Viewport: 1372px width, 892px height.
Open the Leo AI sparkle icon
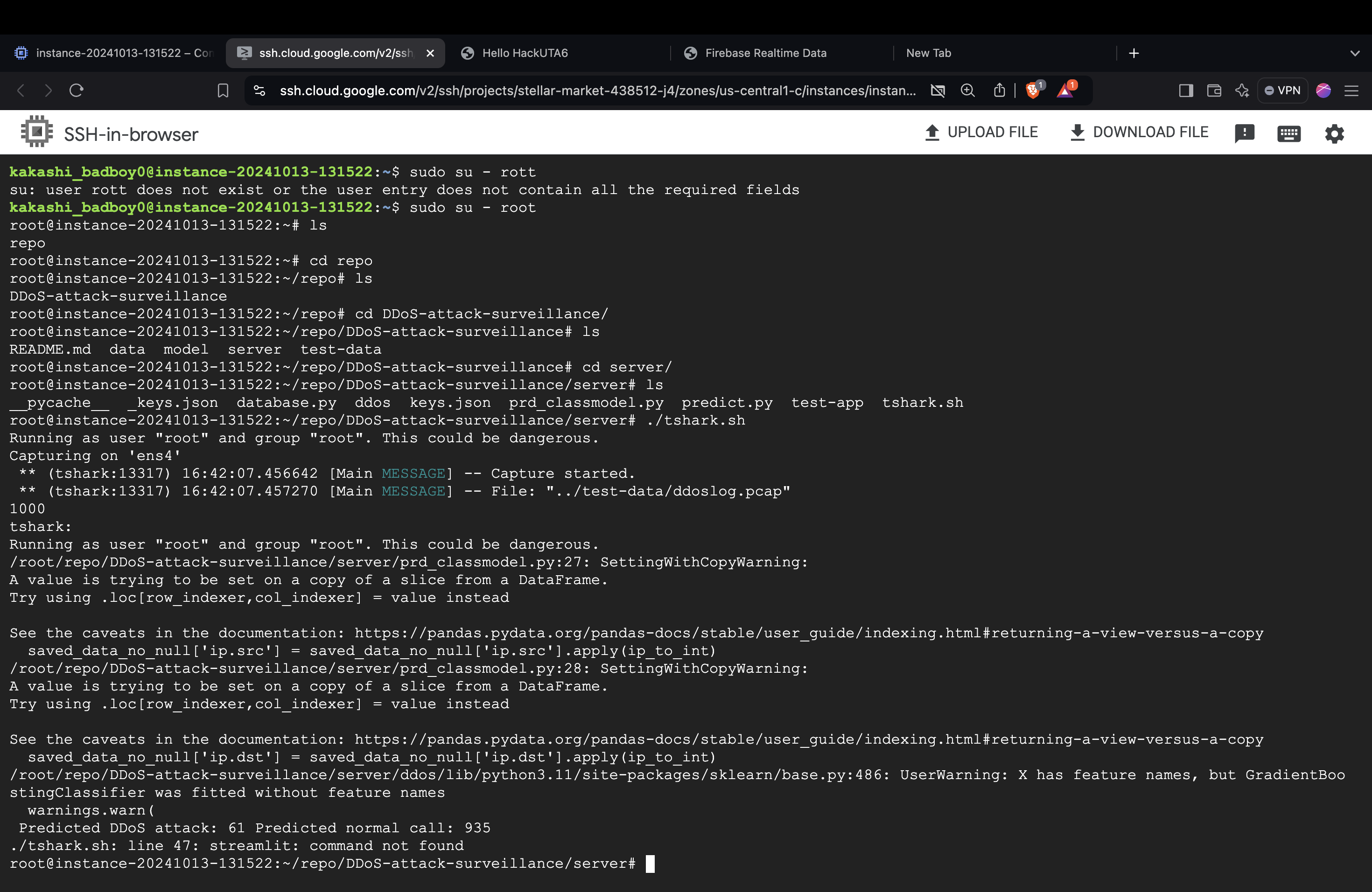pos(1242,91)
